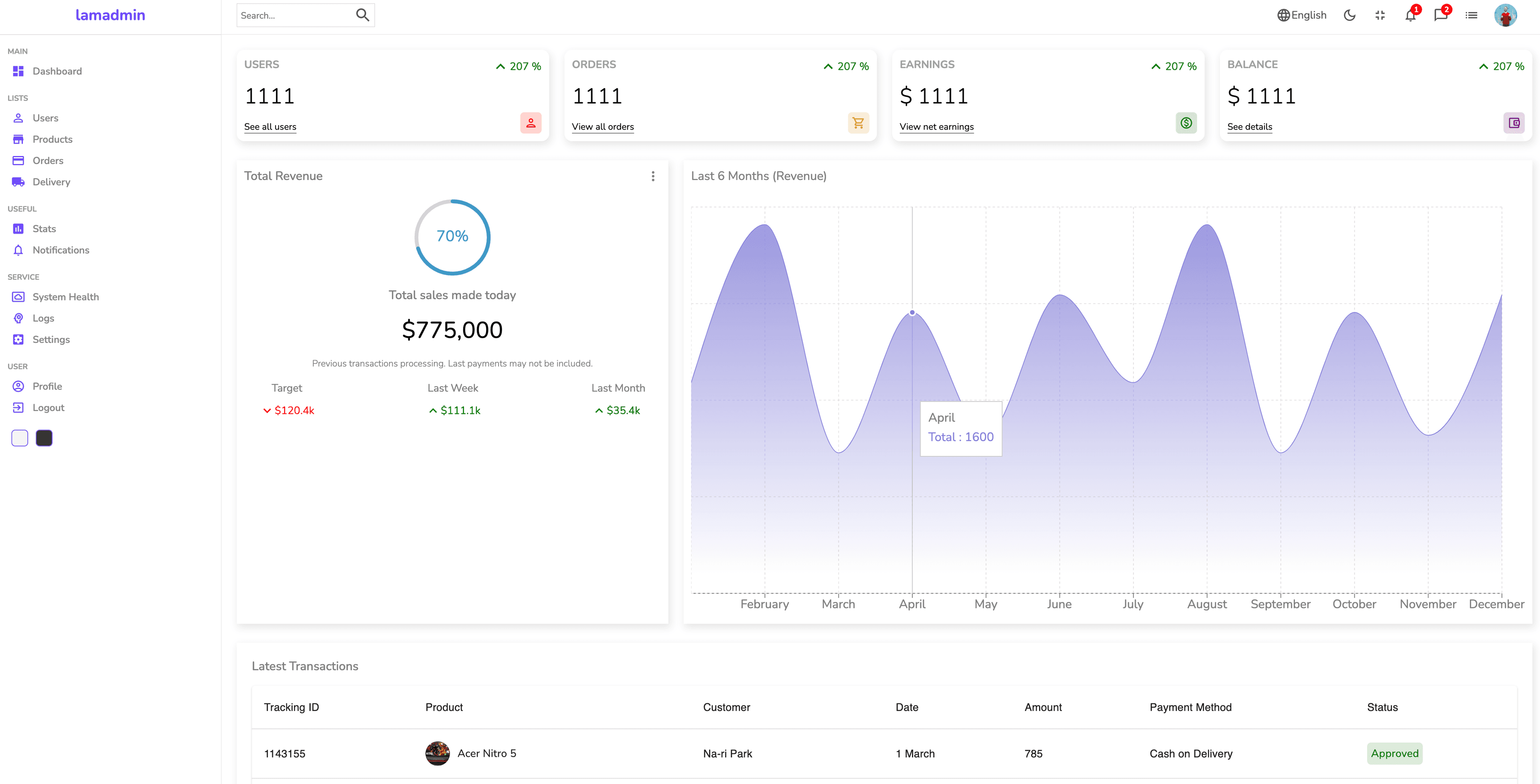The width and height of the screenshot is (1540, 784).
Task: Click the exit fullscreen icon
Action: (x=1380, y=16)
